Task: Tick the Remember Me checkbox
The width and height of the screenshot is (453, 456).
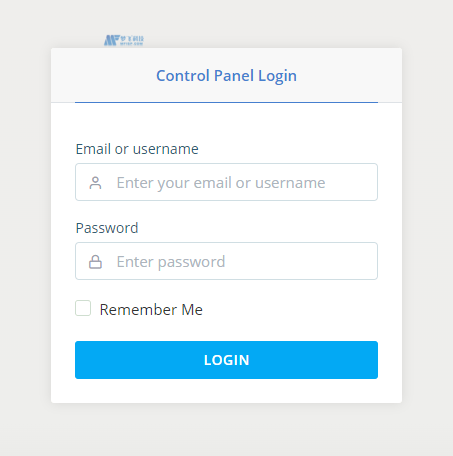Action: (83, 308)
